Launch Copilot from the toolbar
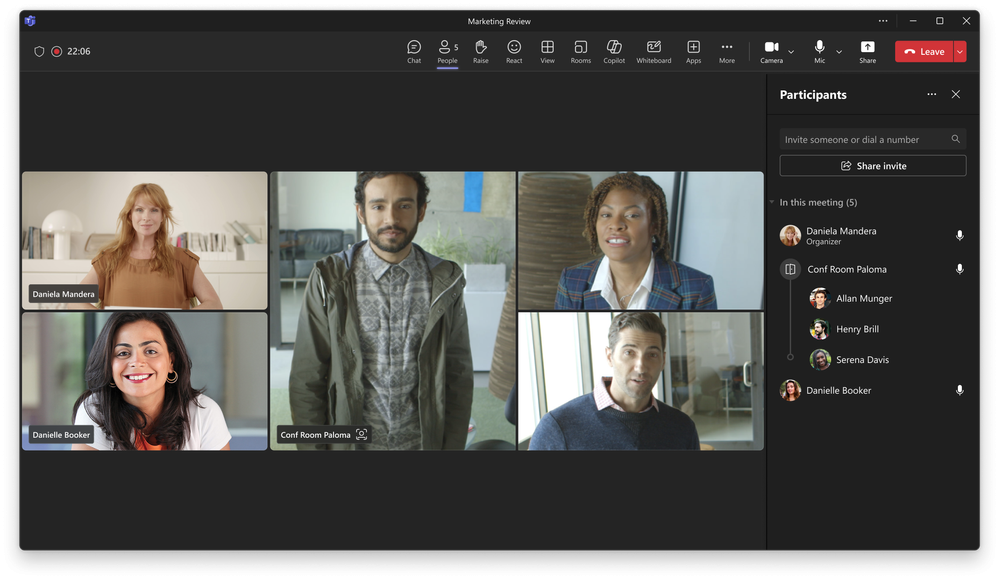Image resolution: width=999 pixels, height=579 pixels. [614, 51]
